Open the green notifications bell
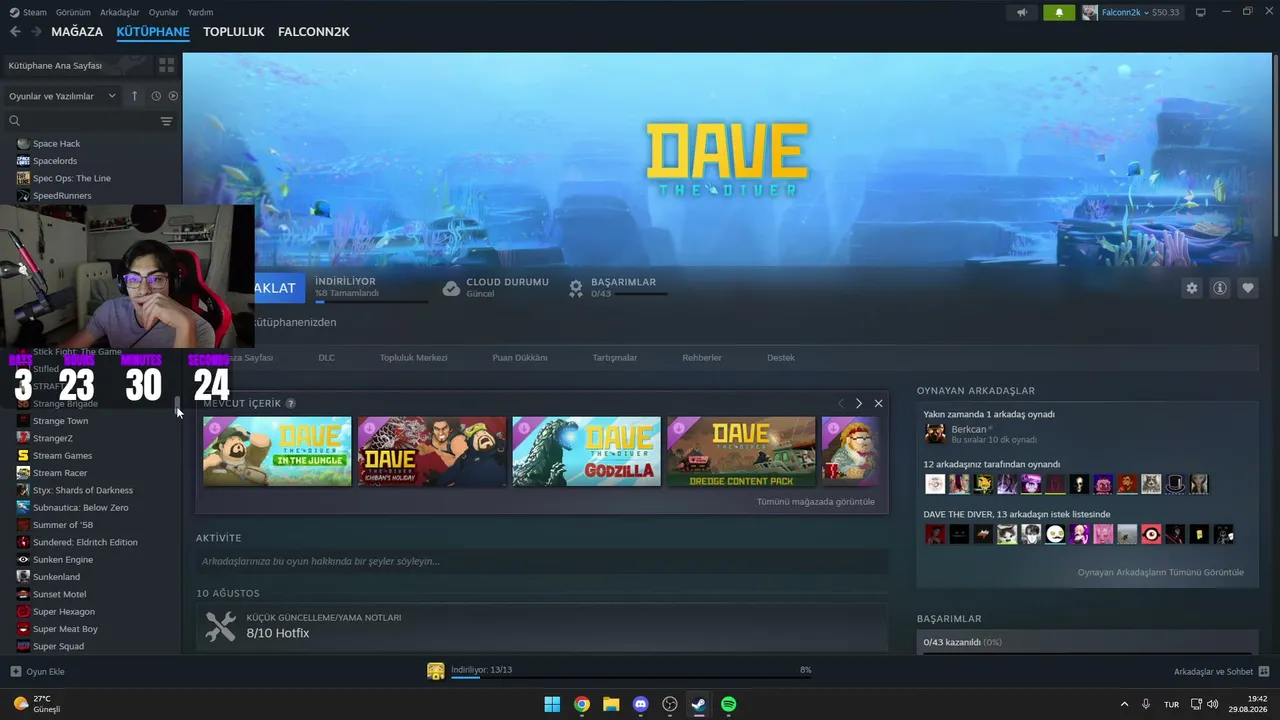Screen dimensions: 1280x720 pyautogui.click(x=1059, y=12)
